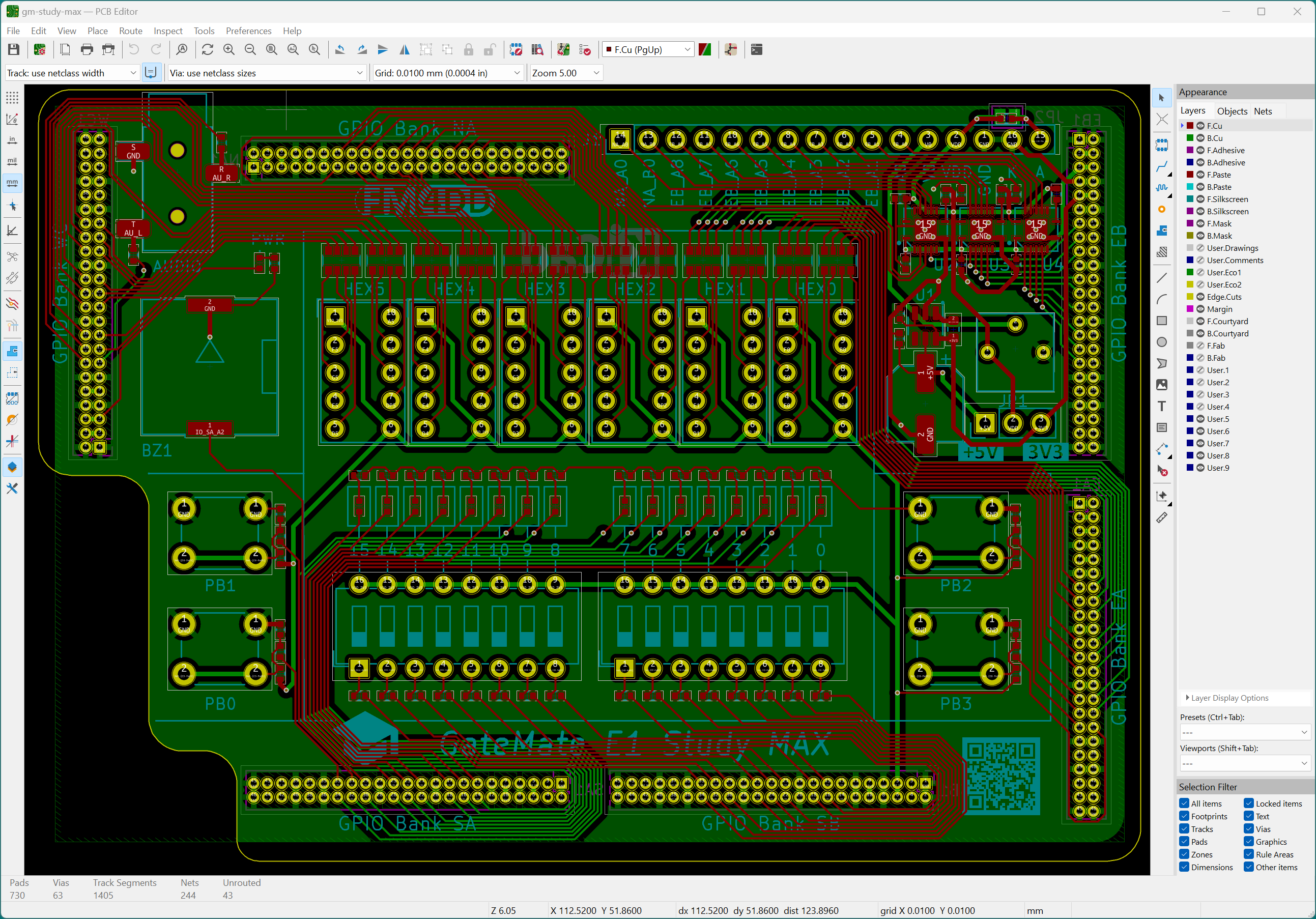Click the F.Silkscreen color swatch

(1190, 199)
